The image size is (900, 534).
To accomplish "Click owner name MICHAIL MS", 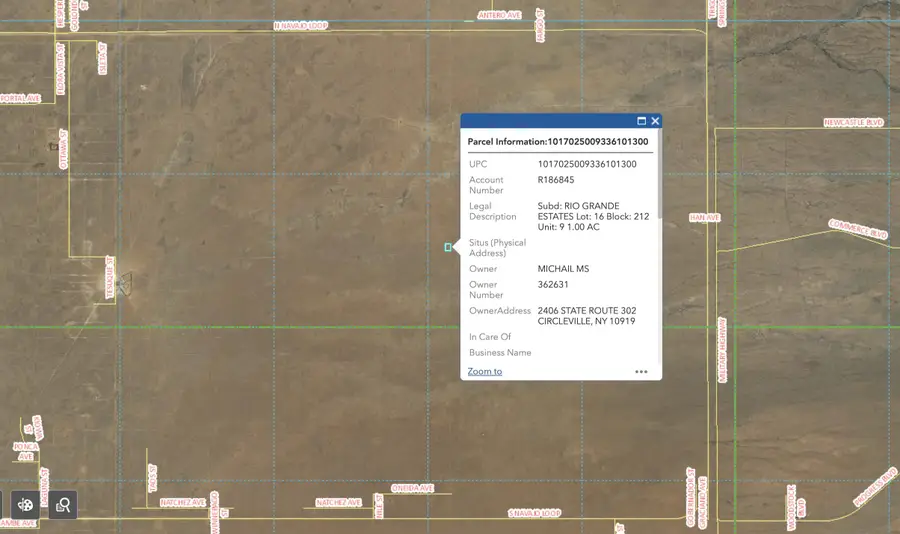I will (563, 269).
